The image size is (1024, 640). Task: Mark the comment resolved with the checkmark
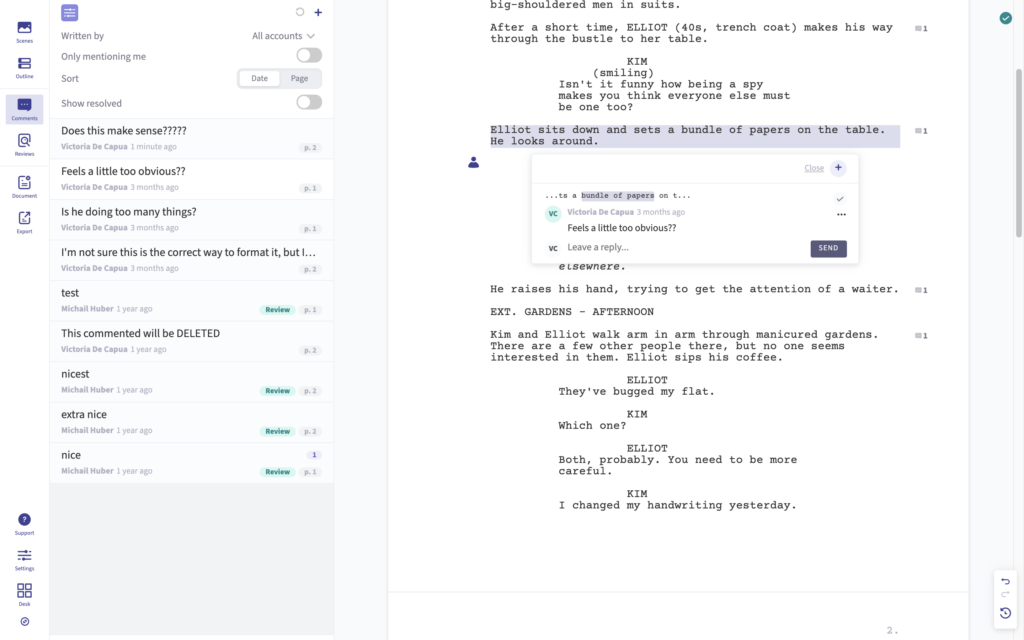[840, 199]
